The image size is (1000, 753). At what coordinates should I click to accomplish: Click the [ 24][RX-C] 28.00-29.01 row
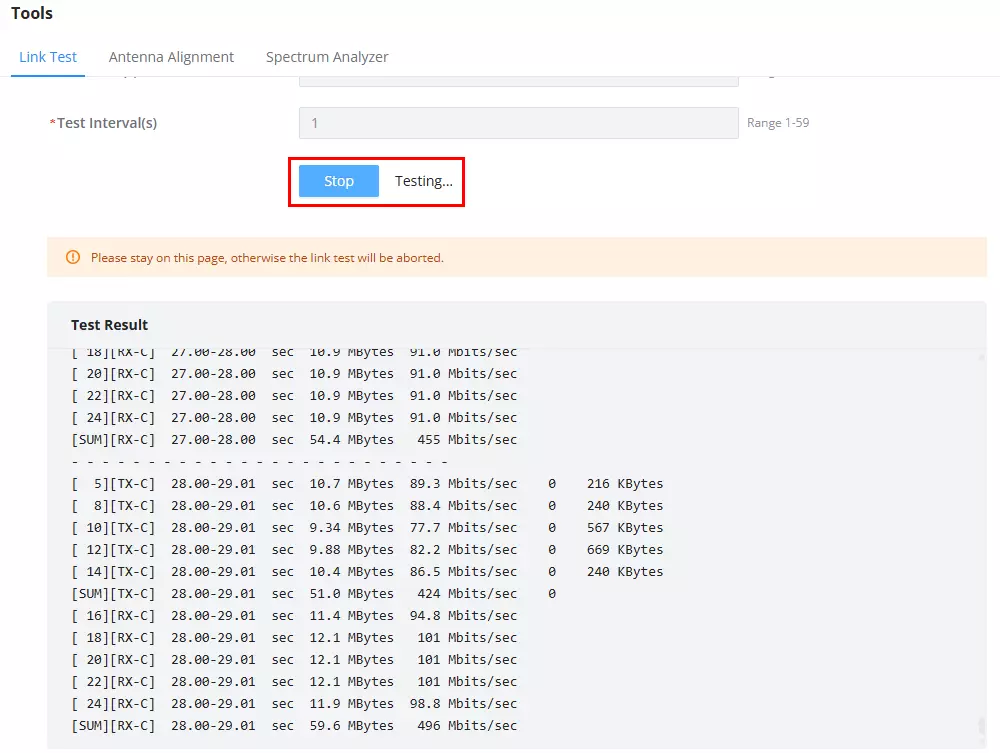pyautogui.click(x=294, y=703)
